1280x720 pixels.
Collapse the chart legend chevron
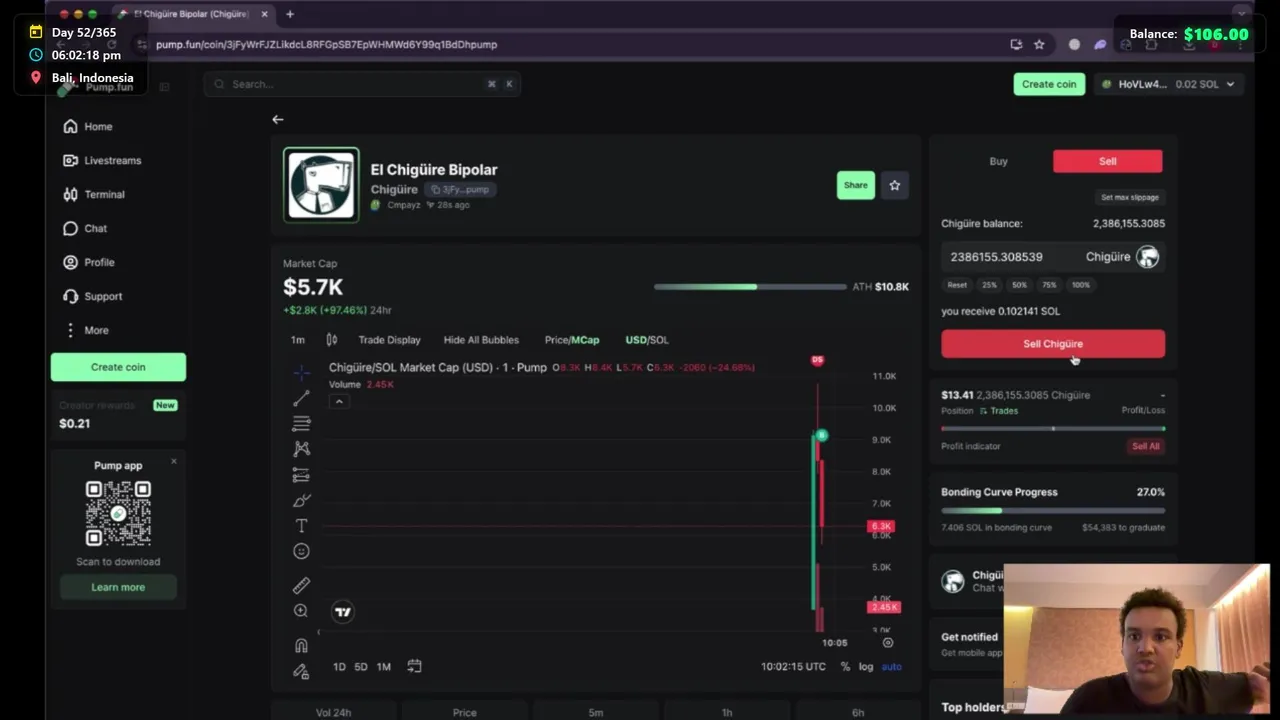339,401
